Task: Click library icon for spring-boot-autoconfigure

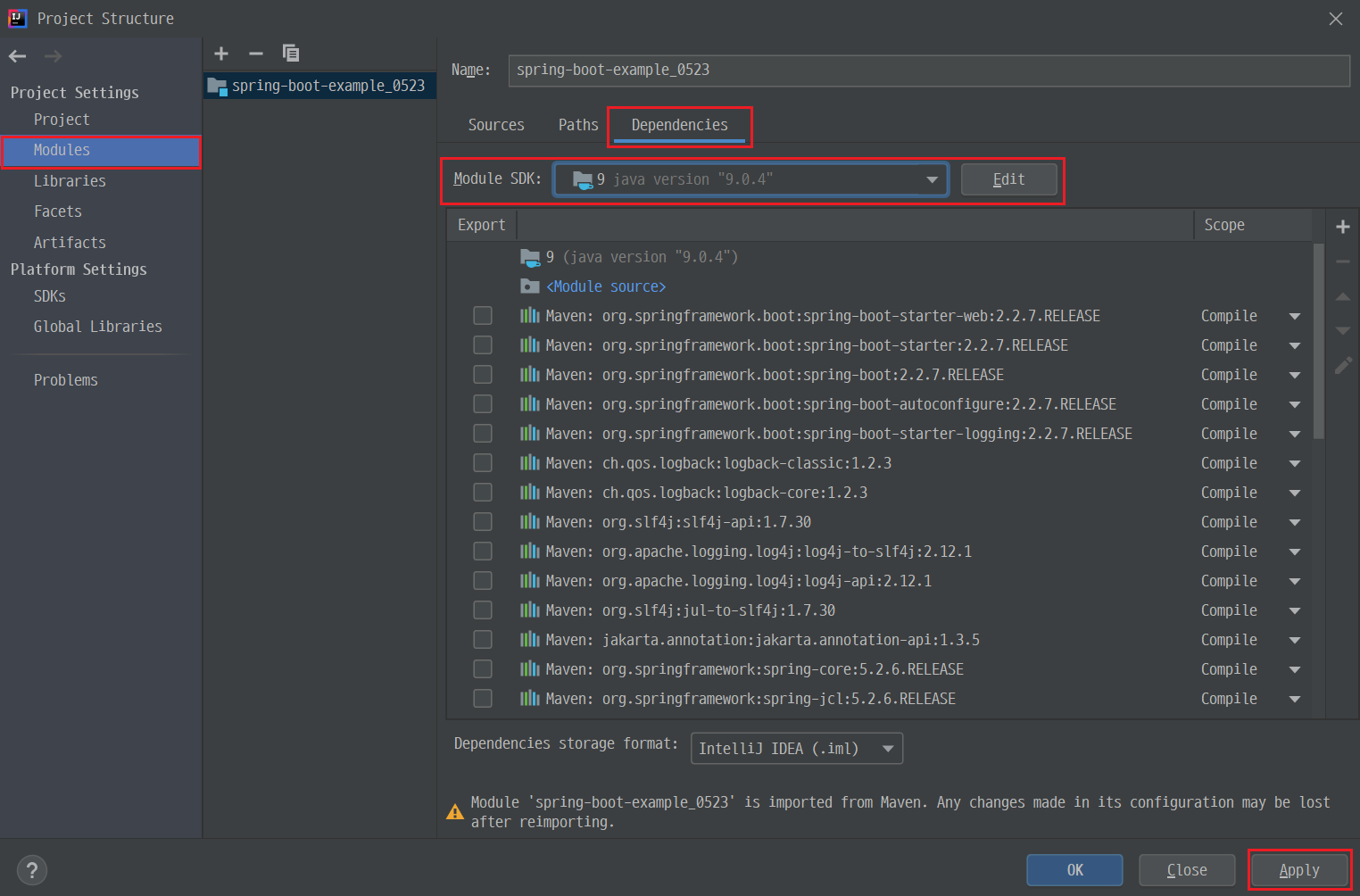Action: click(x=530, y=403)
